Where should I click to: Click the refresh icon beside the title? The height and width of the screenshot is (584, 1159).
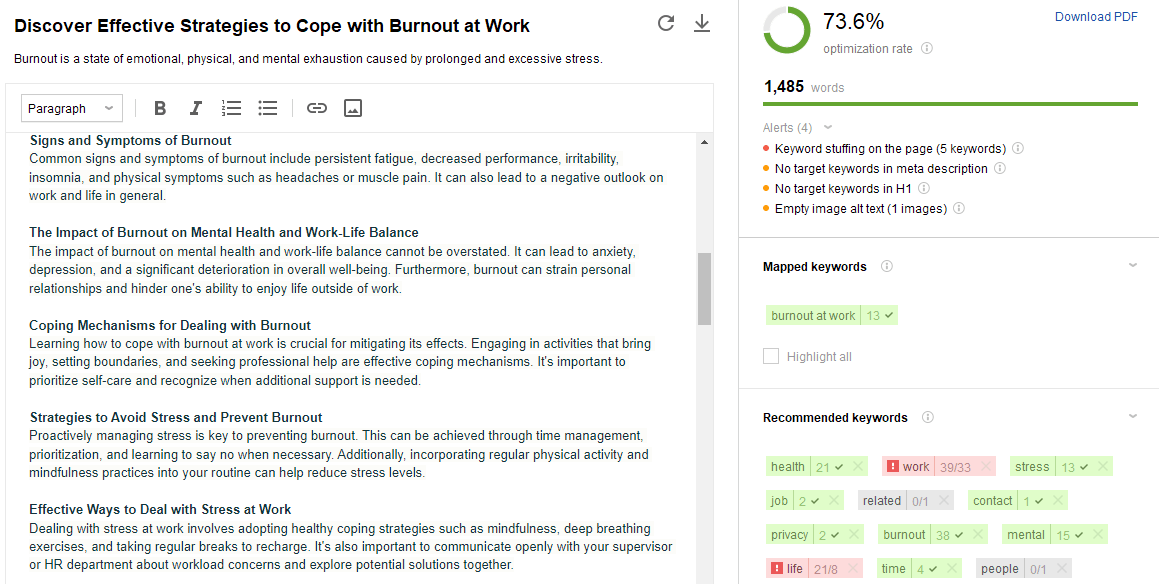[x=666, y=24]
